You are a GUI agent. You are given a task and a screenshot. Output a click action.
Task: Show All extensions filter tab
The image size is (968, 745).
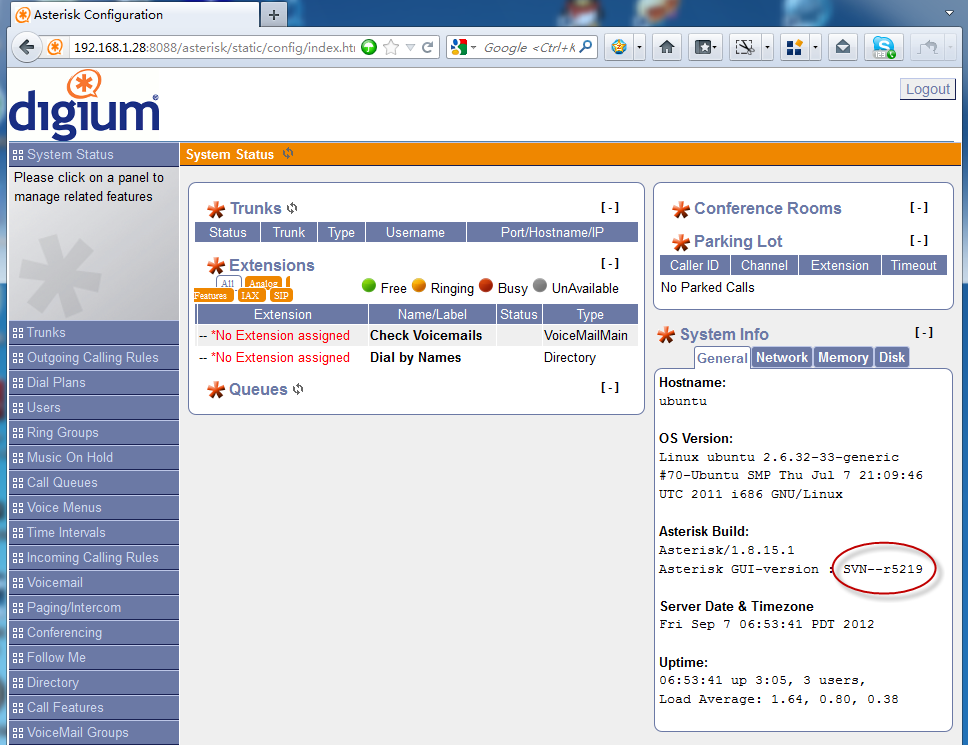(228, 283)
